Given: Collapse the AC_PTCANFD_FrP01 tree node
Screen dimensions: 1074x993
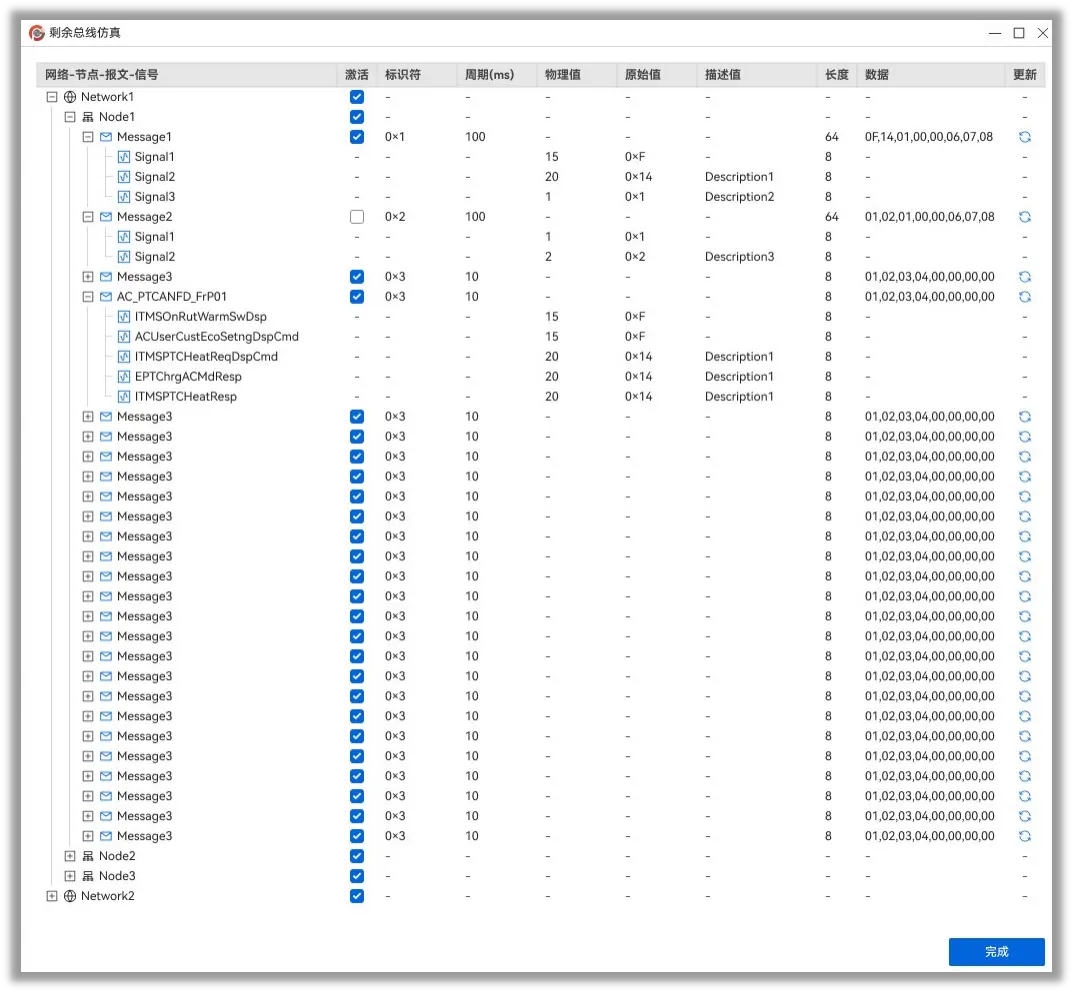Looking at the screenshot, I should coord(88,297).
